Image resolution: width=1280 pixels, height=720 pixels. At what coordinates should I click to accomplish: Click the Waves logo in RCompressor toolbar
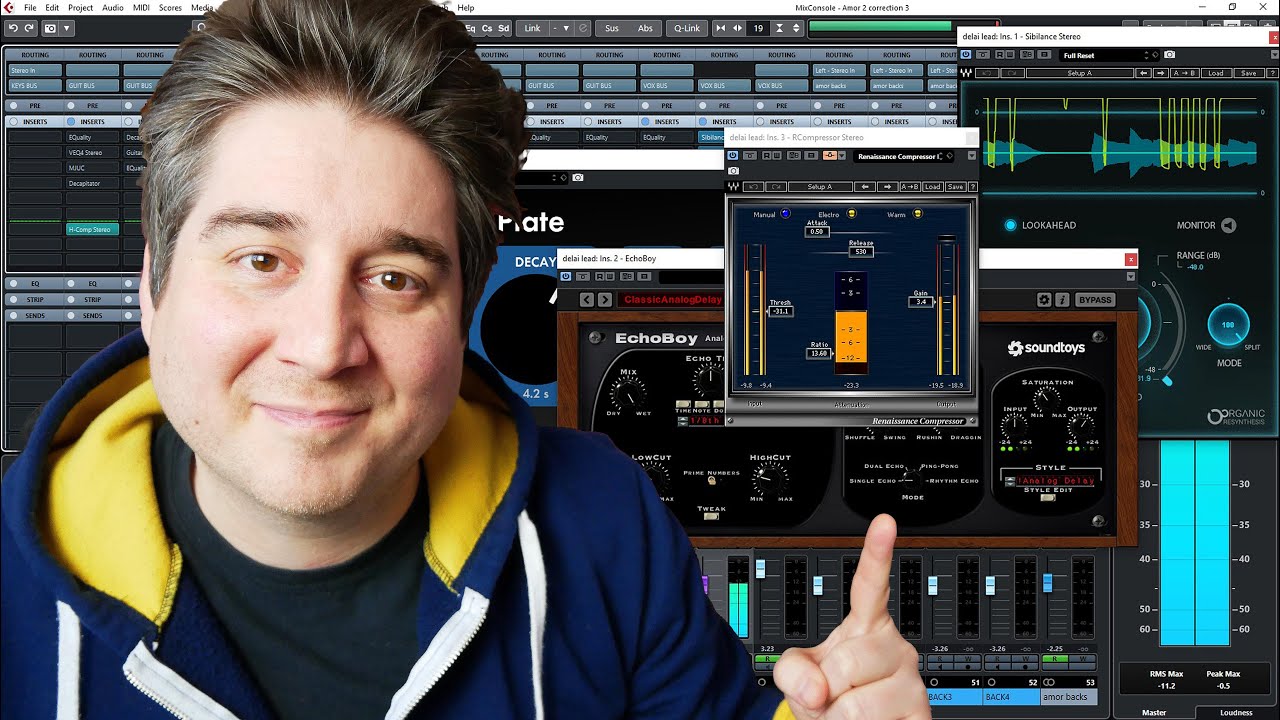(734, 187)
